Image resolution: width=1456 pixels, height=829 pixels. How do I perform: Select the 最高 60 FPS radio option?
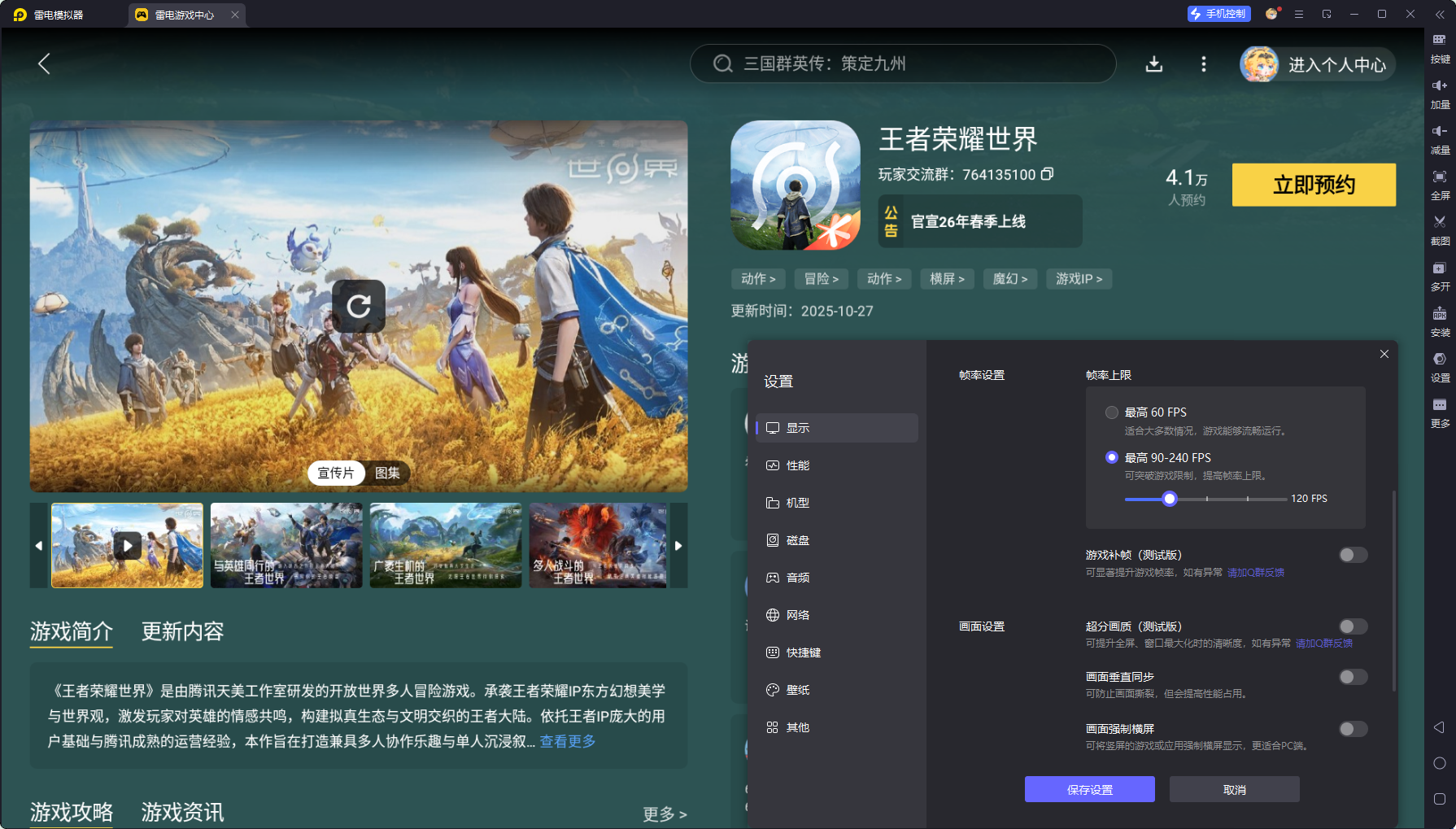1112,412
